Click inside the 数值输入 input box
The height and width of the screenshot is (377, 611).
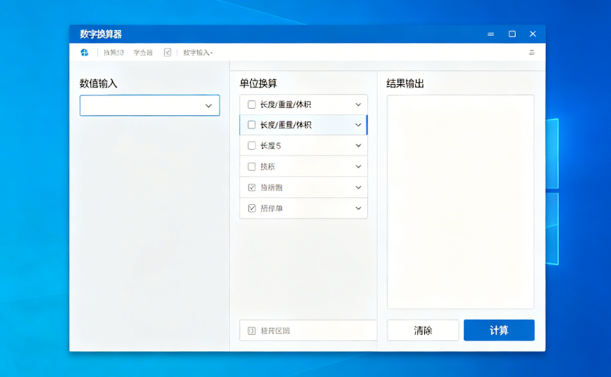click(150, 105)
